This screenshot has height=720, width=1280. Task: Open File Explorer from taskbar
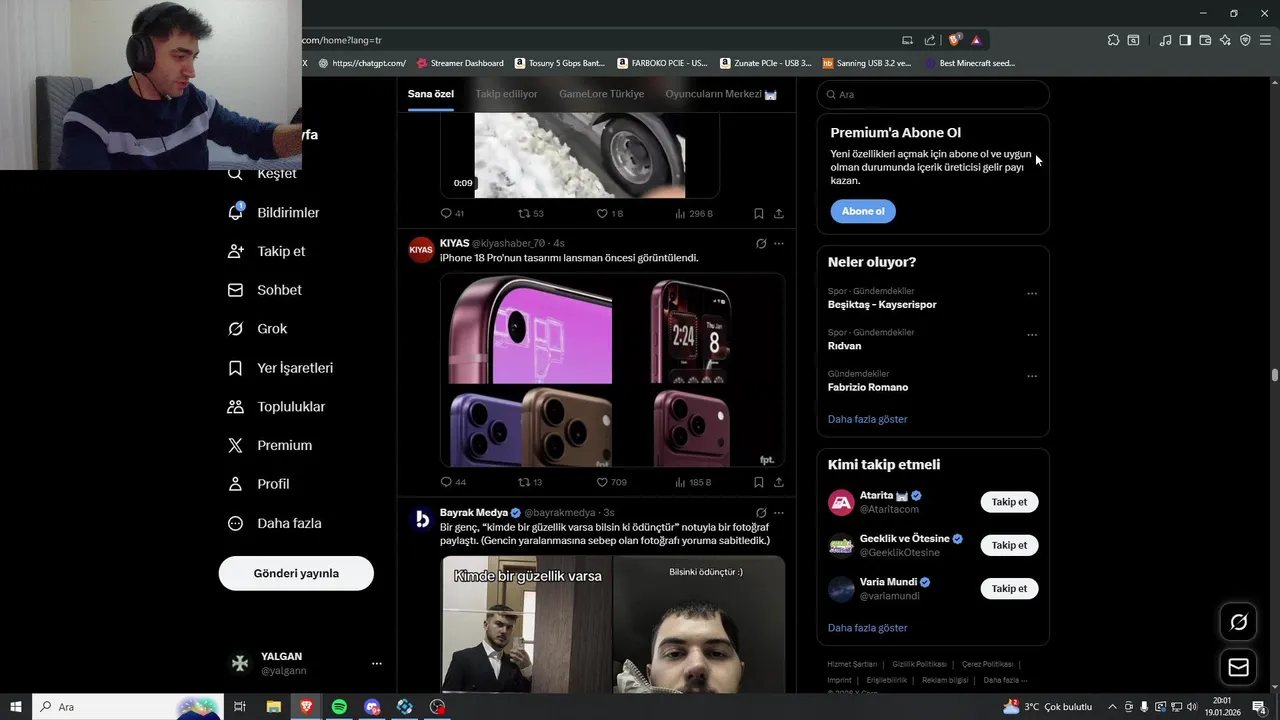273,707
